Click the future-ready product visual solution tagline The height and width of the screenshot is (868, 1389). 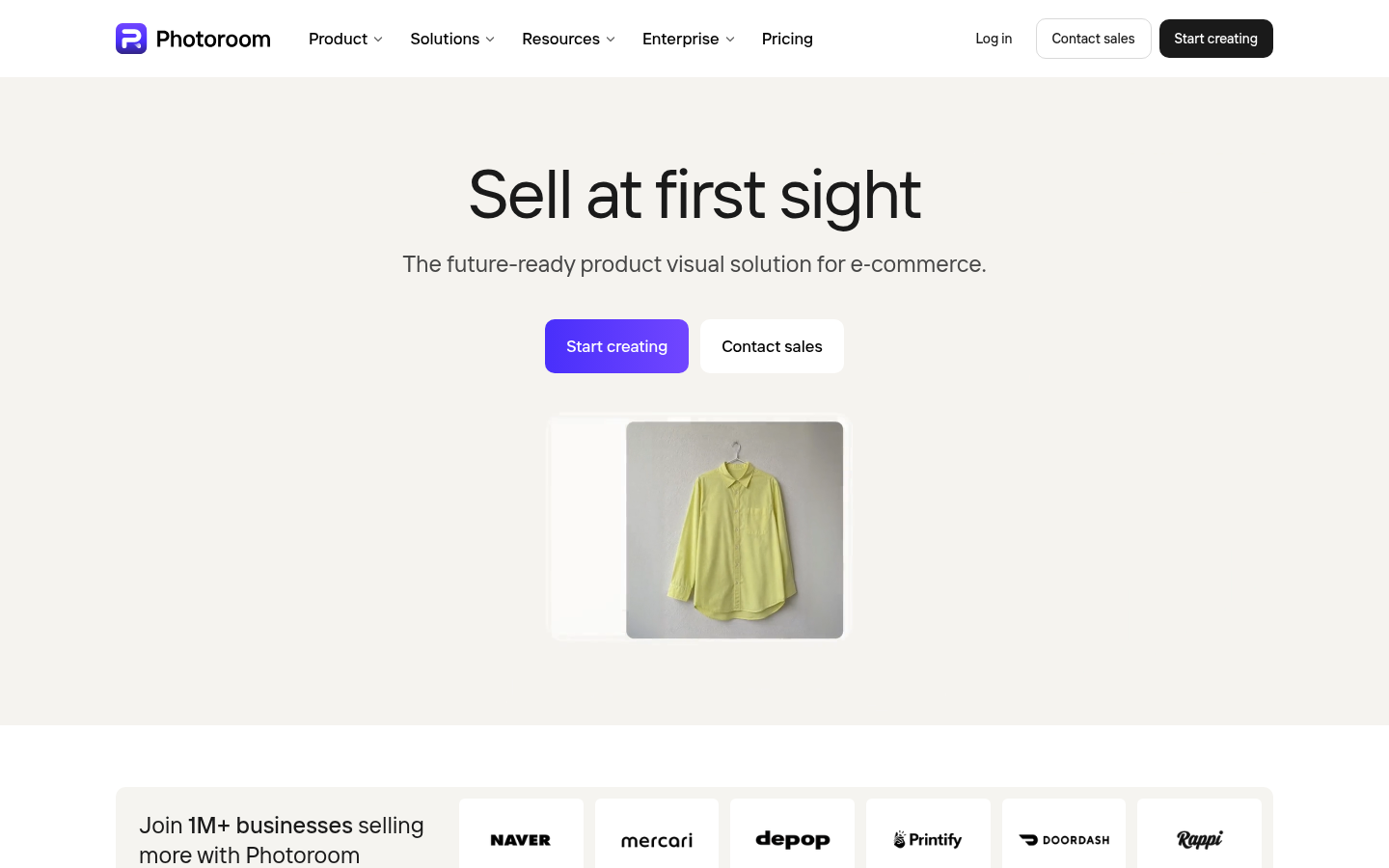tap(694, 264)
